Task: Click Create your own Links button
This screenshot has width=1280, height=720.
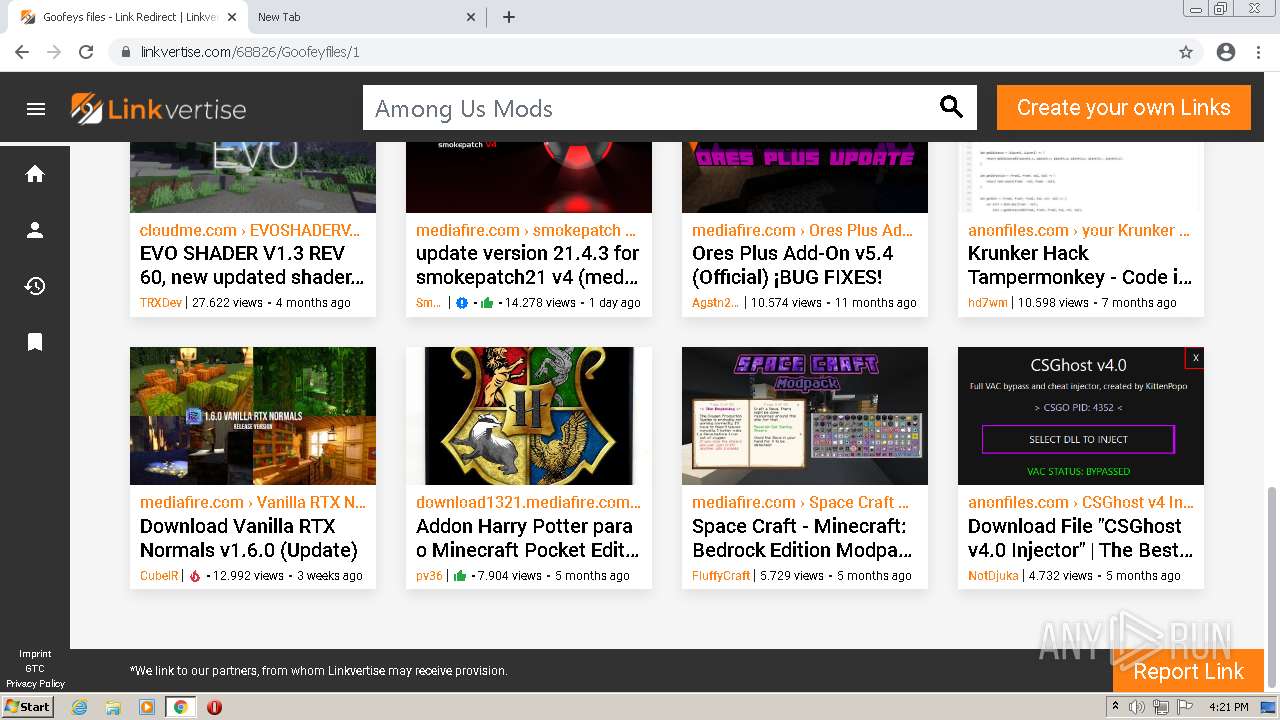Action: coord(1124,108)
